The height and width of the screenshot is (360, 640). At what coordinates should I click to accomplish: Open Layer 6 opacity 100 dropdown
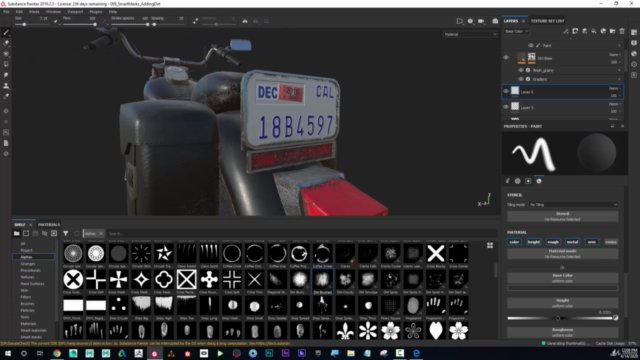pos(615,96)
